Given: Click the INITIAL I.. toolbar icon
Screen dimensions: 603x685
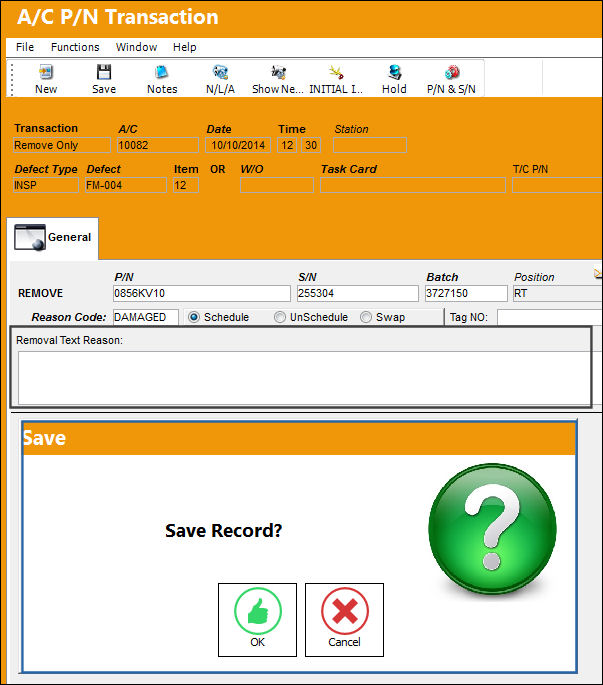Looking at the screenshot, I should tap(336, 72).
